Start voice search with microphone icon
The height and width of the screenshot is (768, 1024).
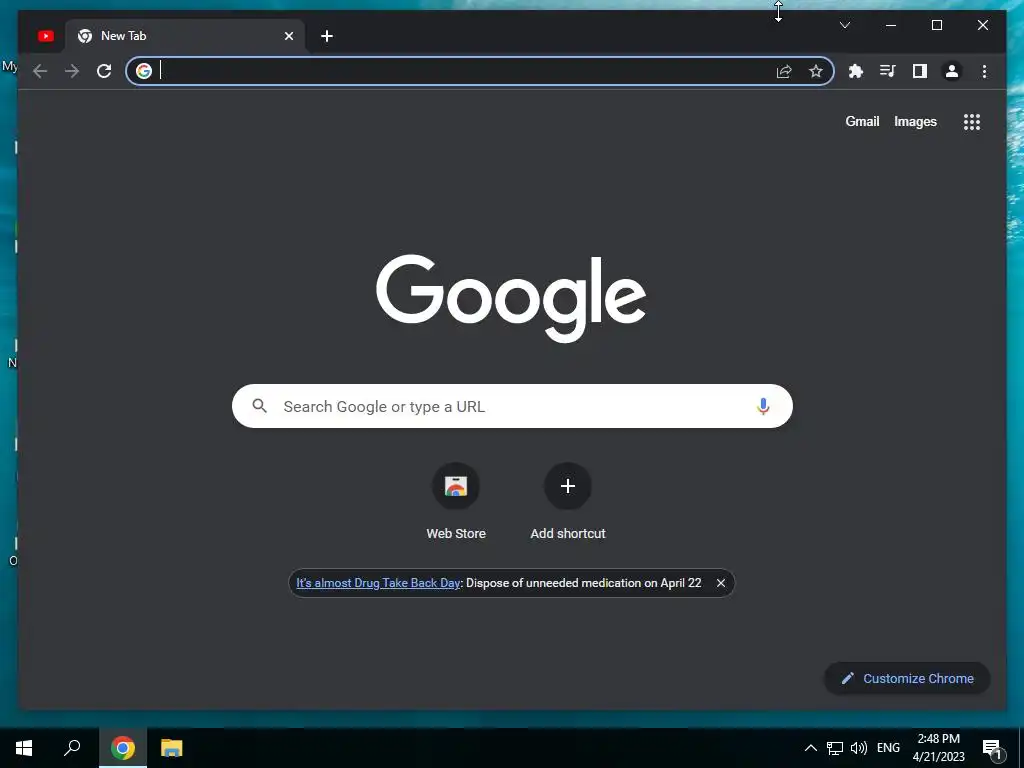click(x=763, y=406)
